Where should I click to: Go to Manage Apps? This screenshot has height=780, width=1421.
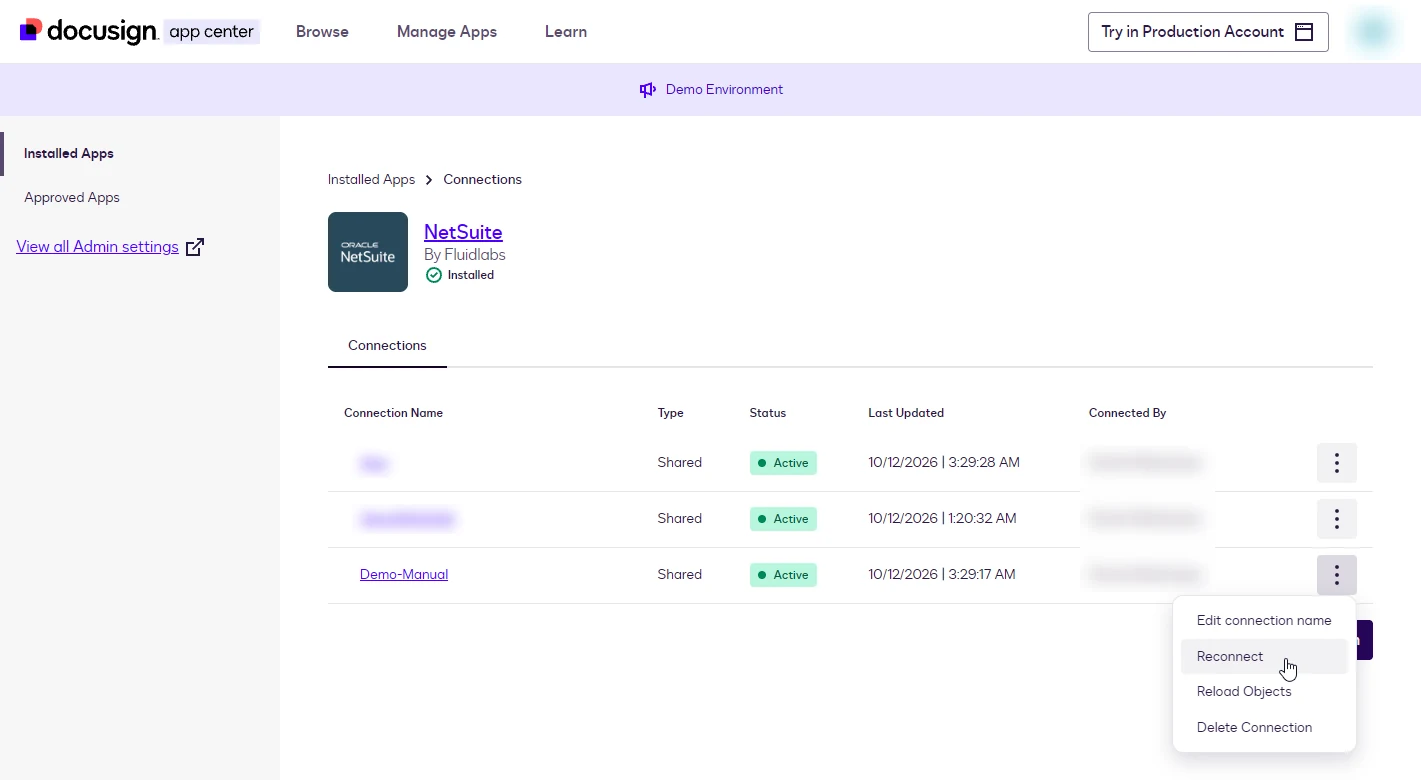pyautogui.click(x=447, y=32)
